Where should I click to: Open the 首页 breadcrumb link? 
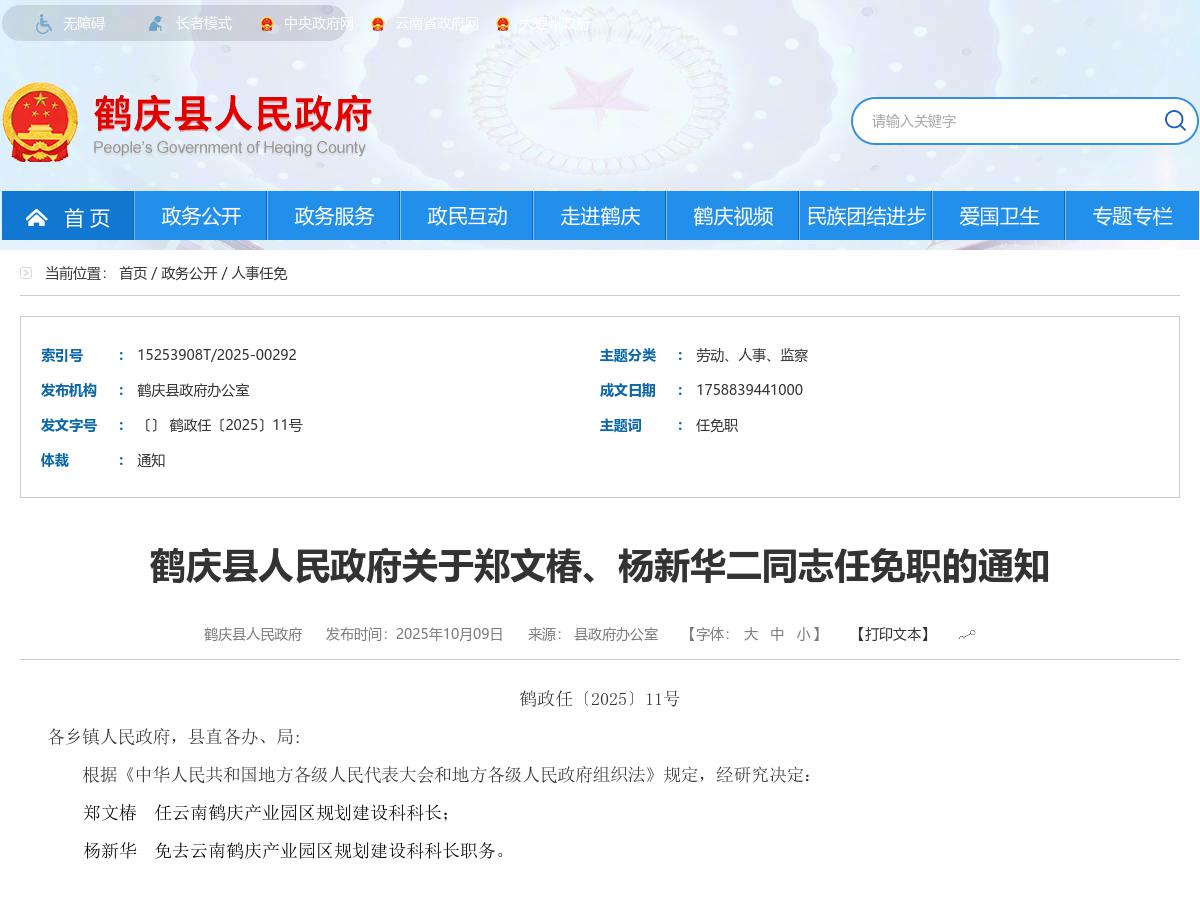click(x=133, y=272)
